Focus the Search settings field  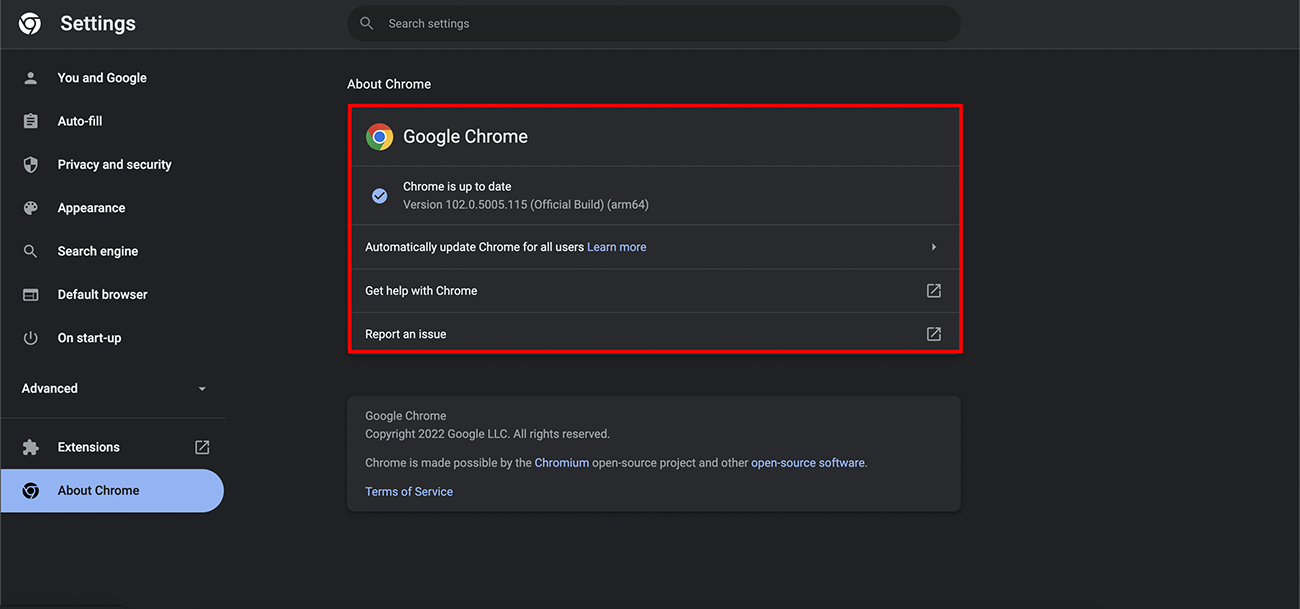coord(654,23)
